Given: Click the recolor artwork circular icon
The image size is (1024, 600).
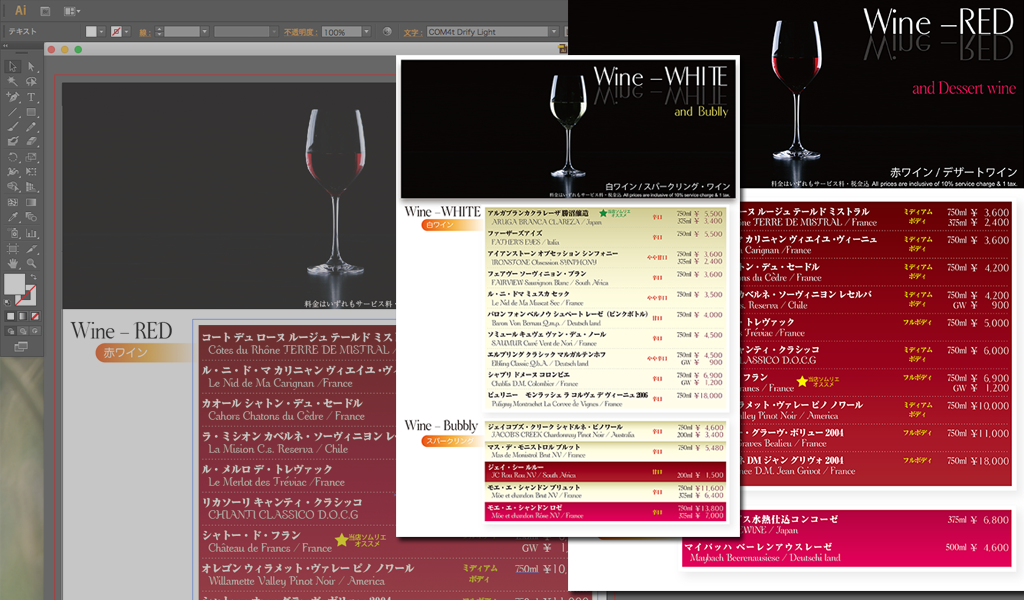Looking at the screenshot, I should click(x=387, y=31).
